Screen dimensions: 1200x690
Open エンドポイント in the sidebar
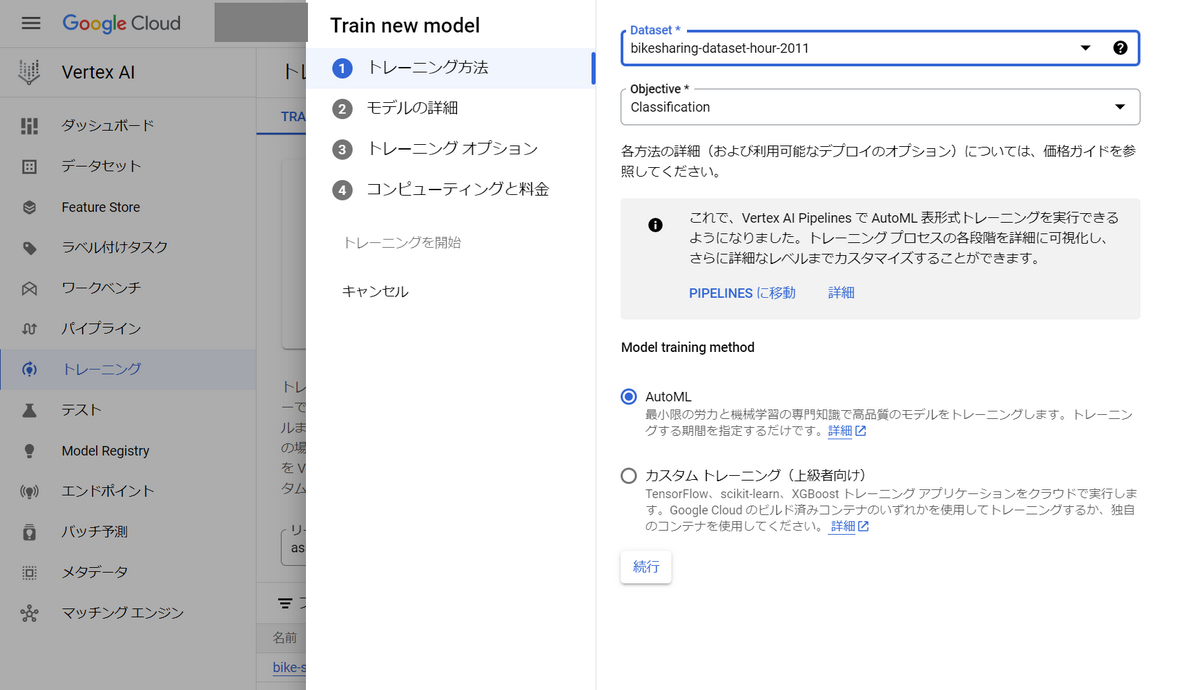pyautogui.click(x=128, y=491)
